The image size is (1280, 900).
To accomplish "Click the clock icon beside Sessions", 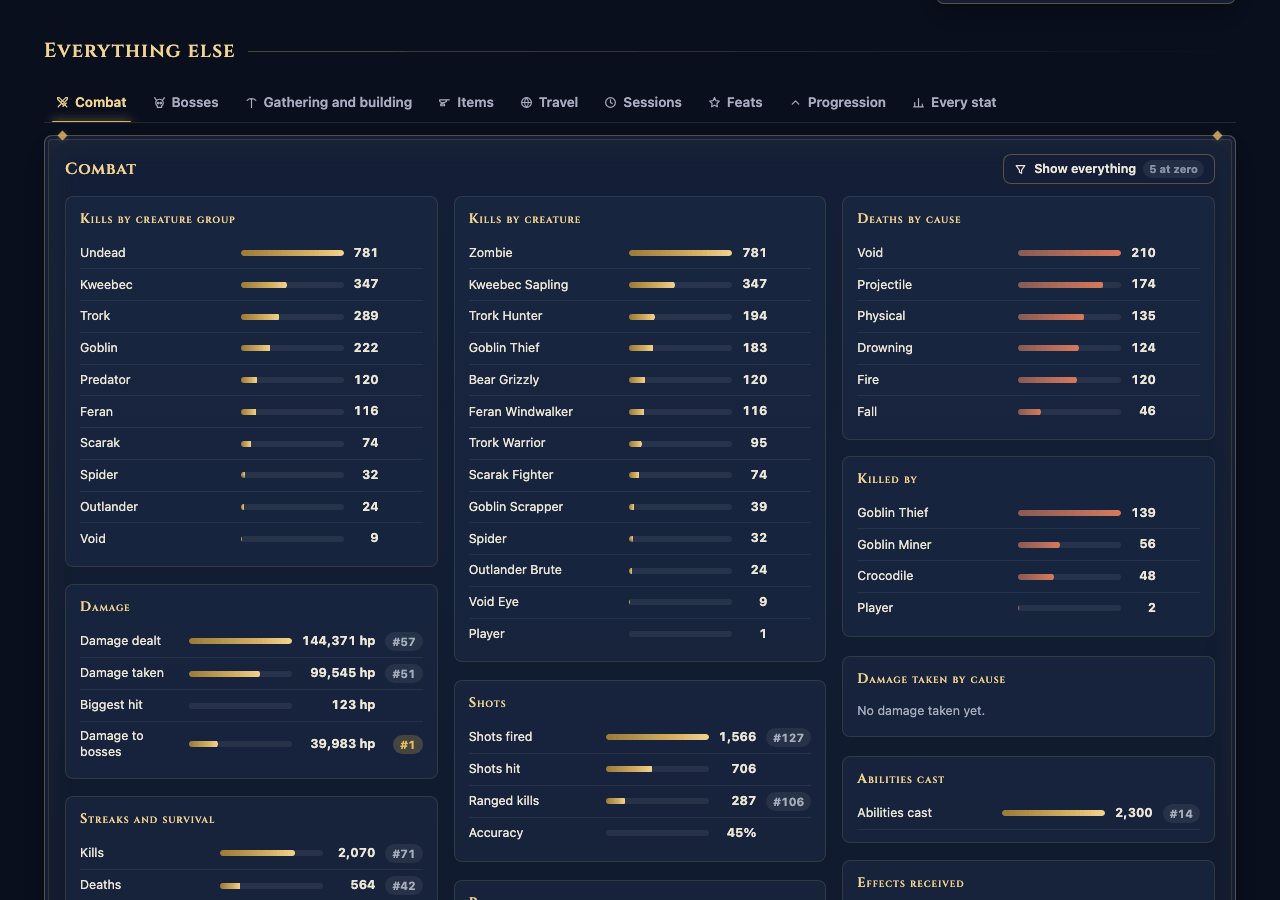I will (x=610, y=102).
